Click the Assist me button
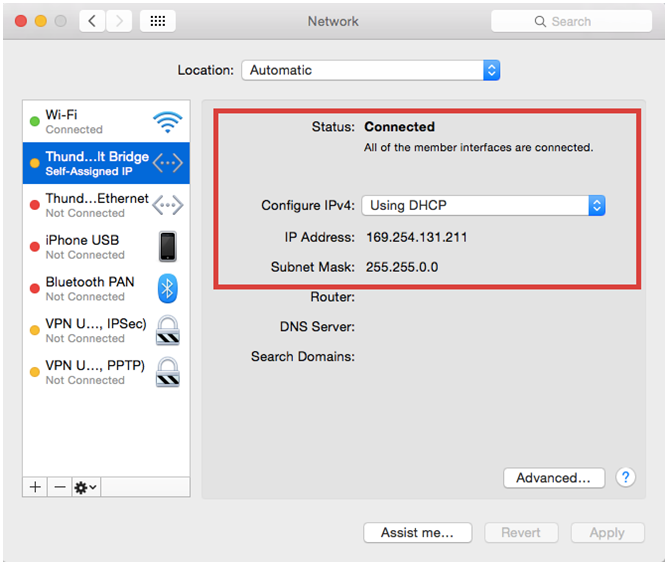The width and height of the screenshot is (668, 565). click(x=417, y=533)
